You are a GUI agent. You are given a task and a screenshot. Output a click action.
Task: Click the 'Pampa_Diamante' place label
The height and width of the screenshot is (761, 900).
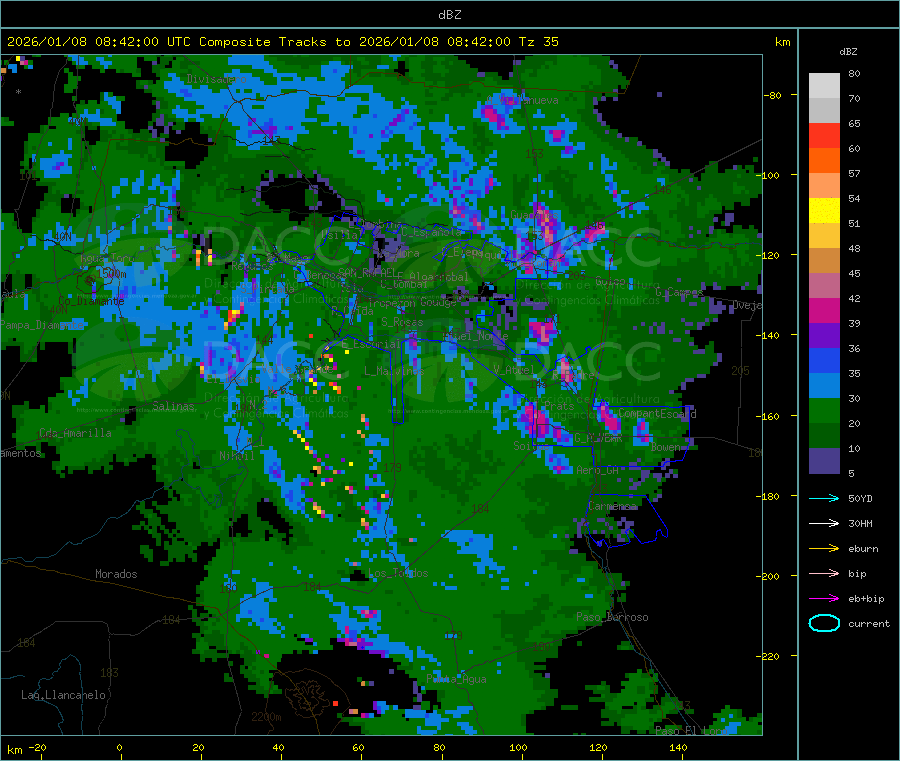42,325
